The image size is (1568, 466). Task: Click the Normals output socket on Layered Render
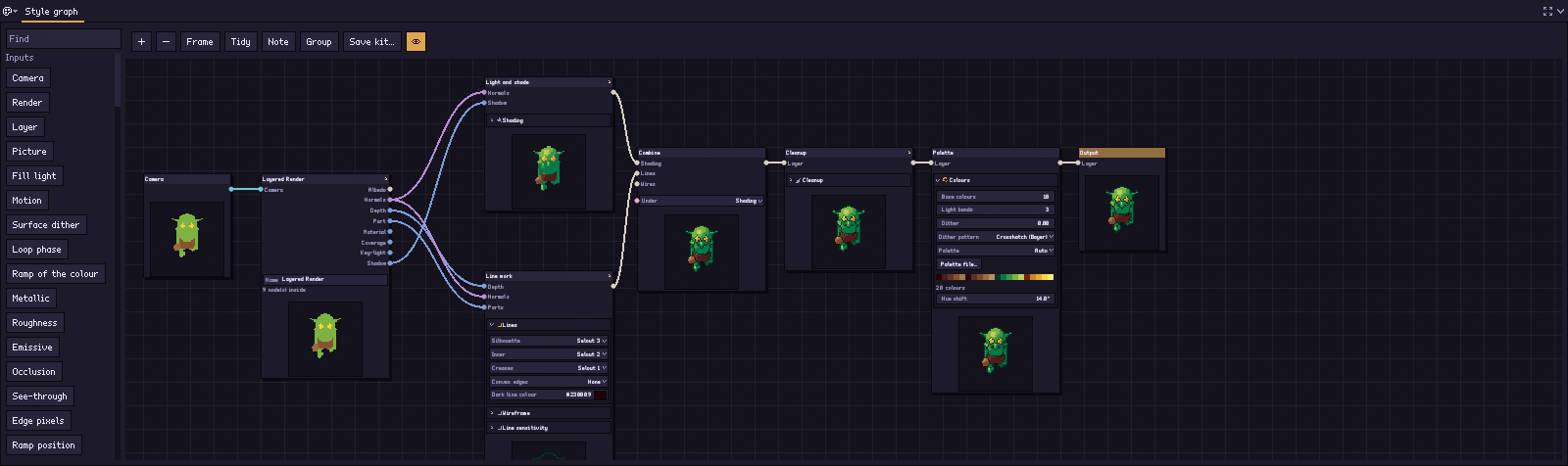pyautogui.click(x=390, y=200)
